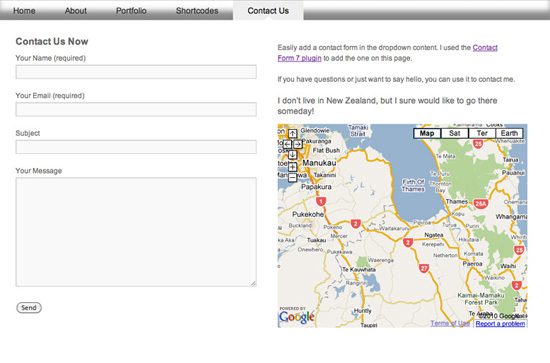Click the highway 1 shield near Papakura
The height and width of the screenshot is (363, 550).
click(321, 202)
